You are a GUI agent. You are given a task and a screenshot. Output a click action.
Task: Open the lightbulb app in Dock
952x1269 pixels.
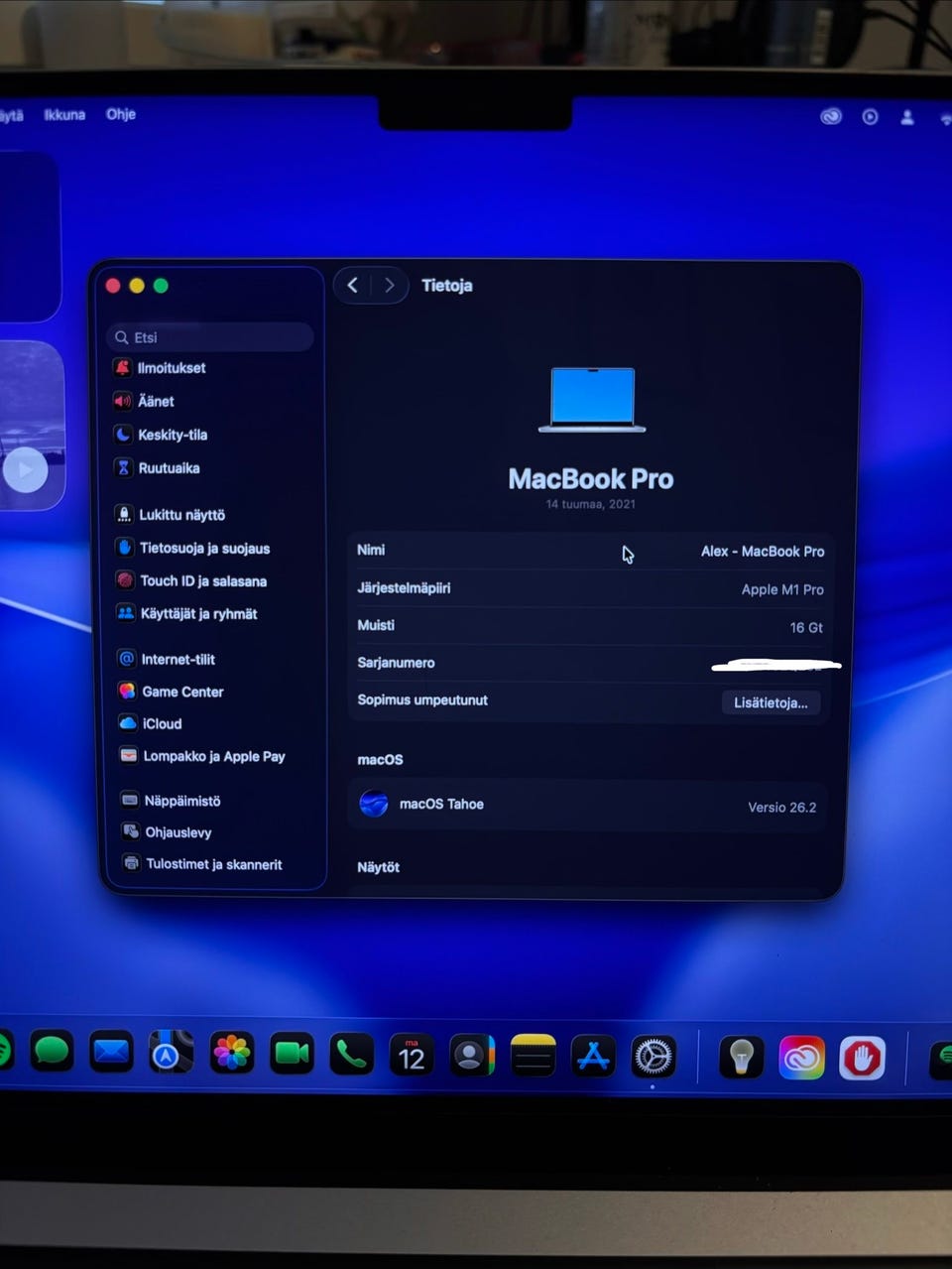(x=741, y=1059)
